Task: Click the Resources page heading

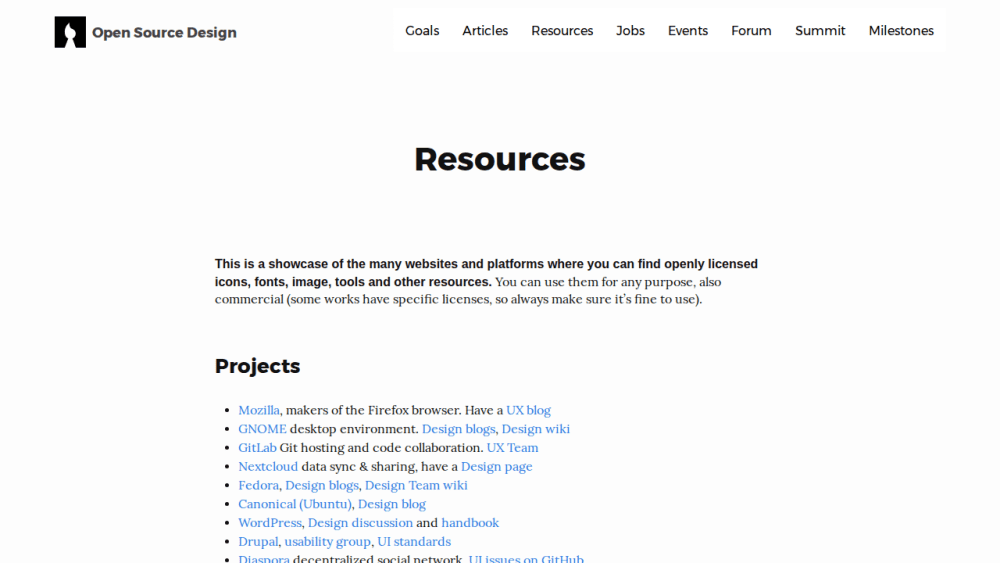Action: click(x=500, y=159)
